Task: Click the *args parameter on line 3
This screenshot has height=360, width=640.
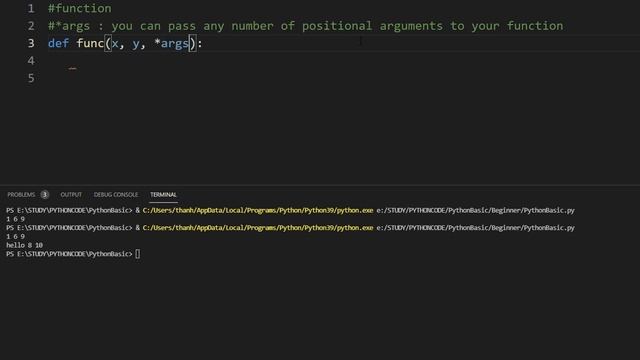Action: 171,43
